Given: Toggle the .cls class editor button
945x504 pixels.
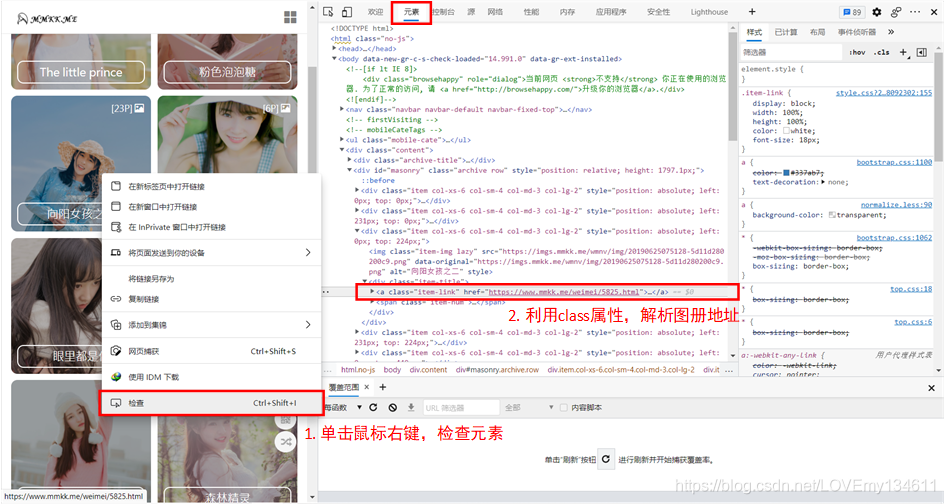Looking at the screenshot, I should click(882, 52).
